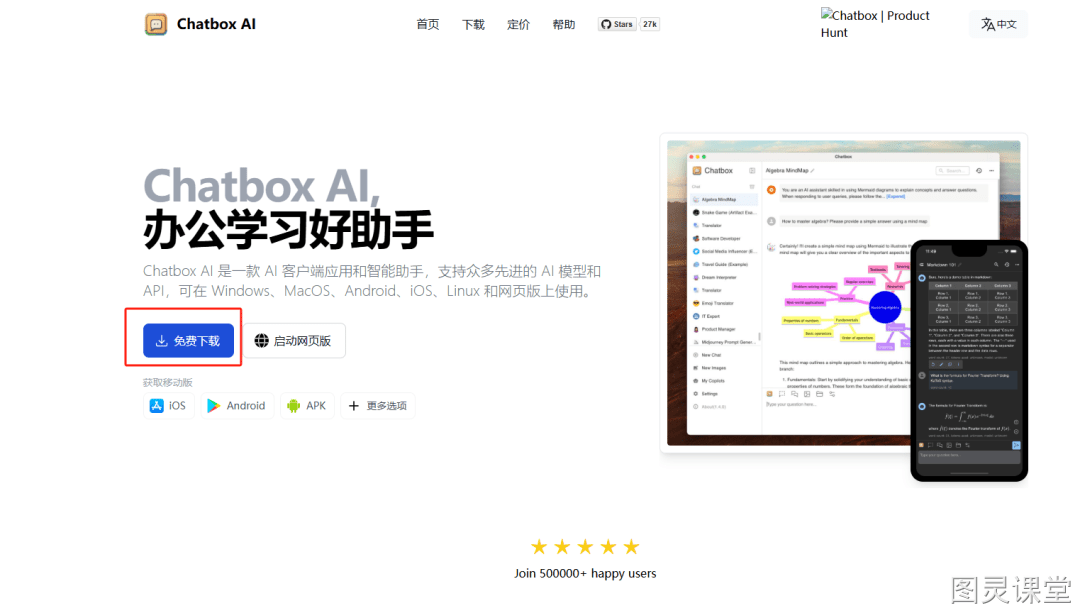Click the download arrow icon in 免费下载
The image size is (1080, 613).
pos(161,340)
